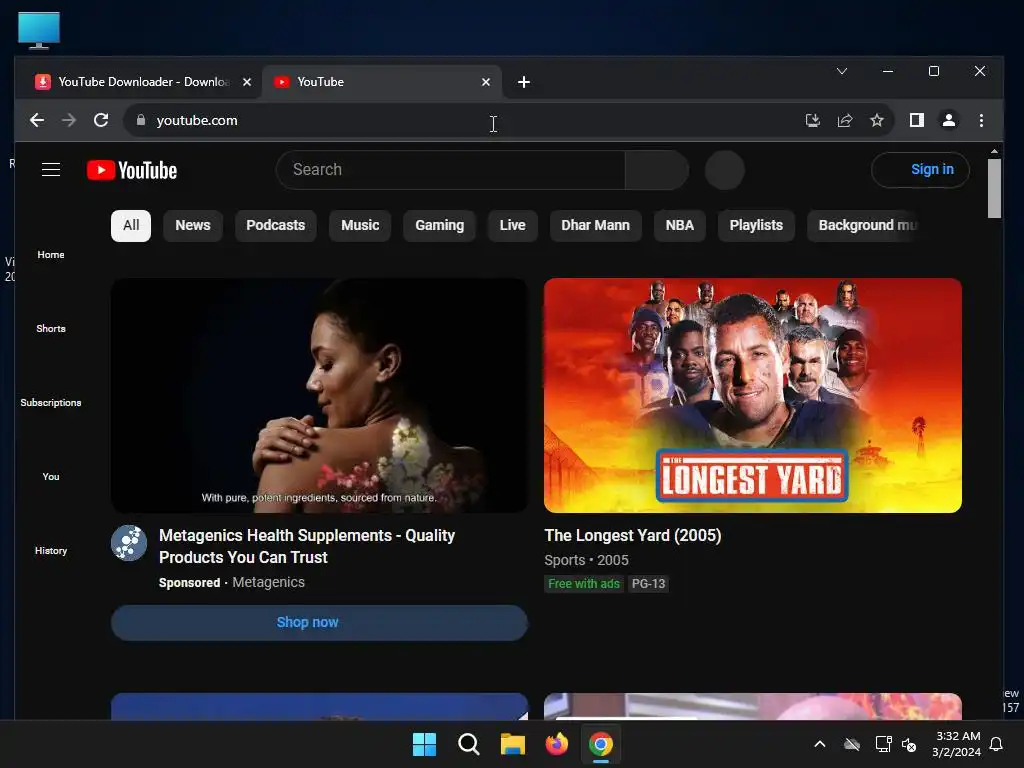This screenshot has height=768, width=1024.
Task: Open File Explorer from the taskbar
Action: tap(513, 744)
